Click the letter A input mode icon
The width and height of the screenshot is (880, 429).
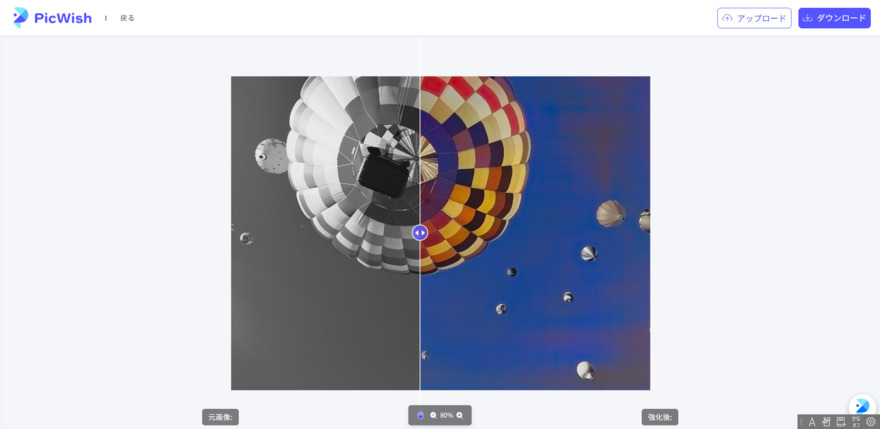(x=812, y=422)
